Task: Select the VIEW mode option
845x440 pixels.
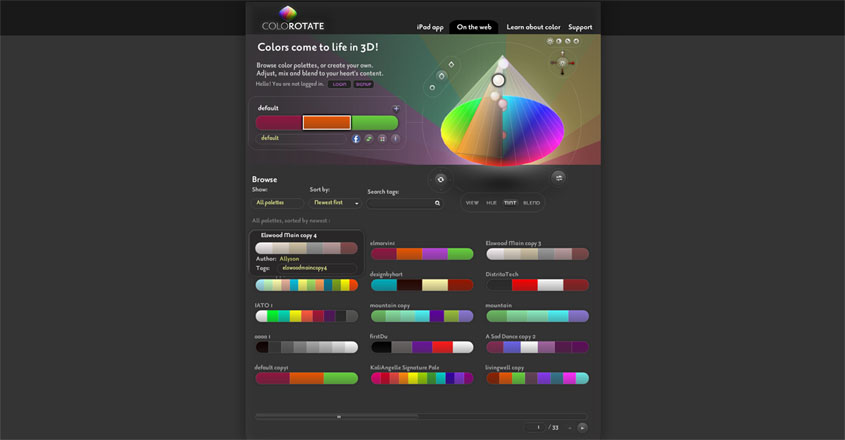Action: click(472, 203)
